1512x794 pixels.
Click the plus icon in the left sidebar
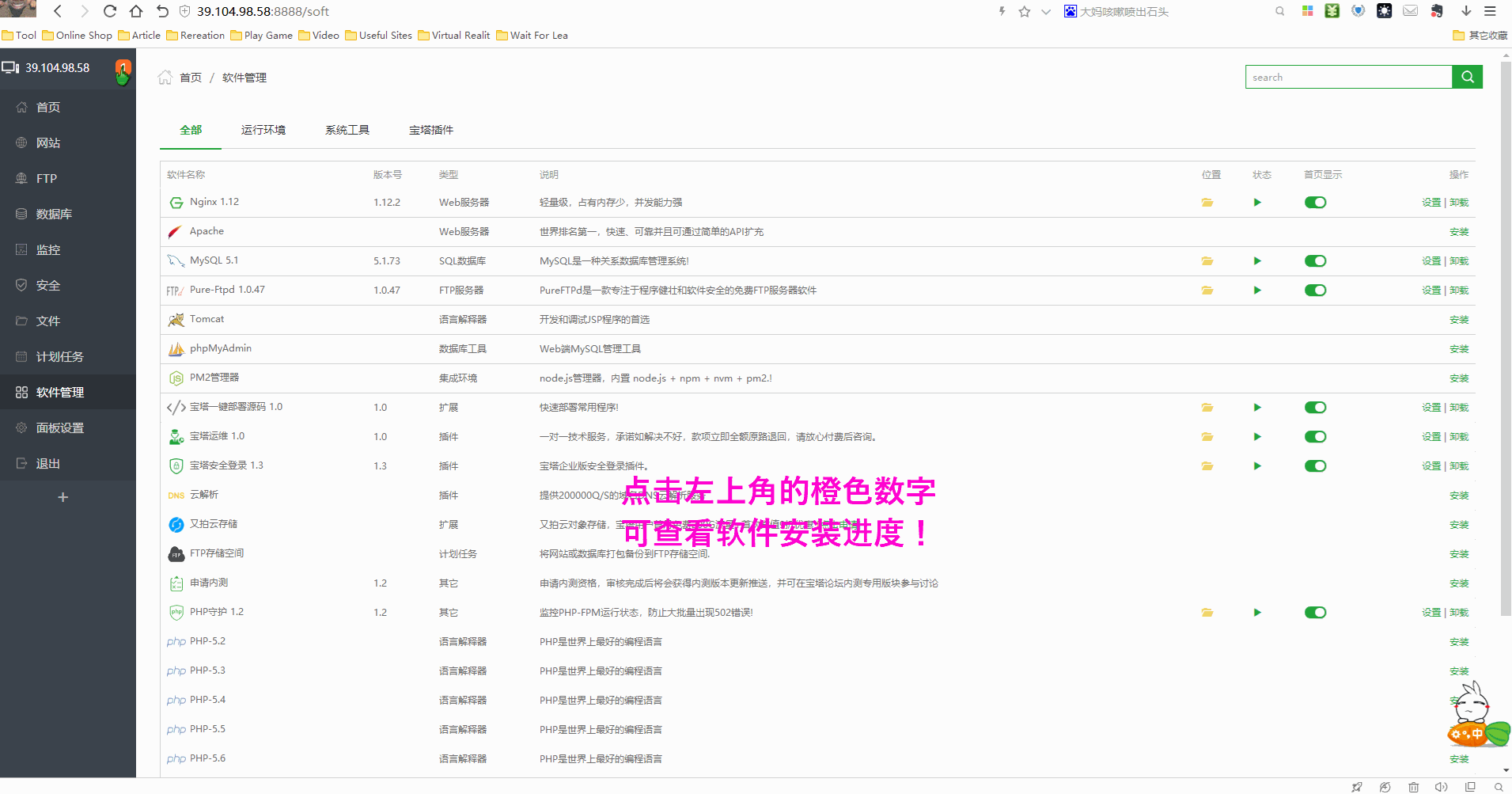pos(63,497)
